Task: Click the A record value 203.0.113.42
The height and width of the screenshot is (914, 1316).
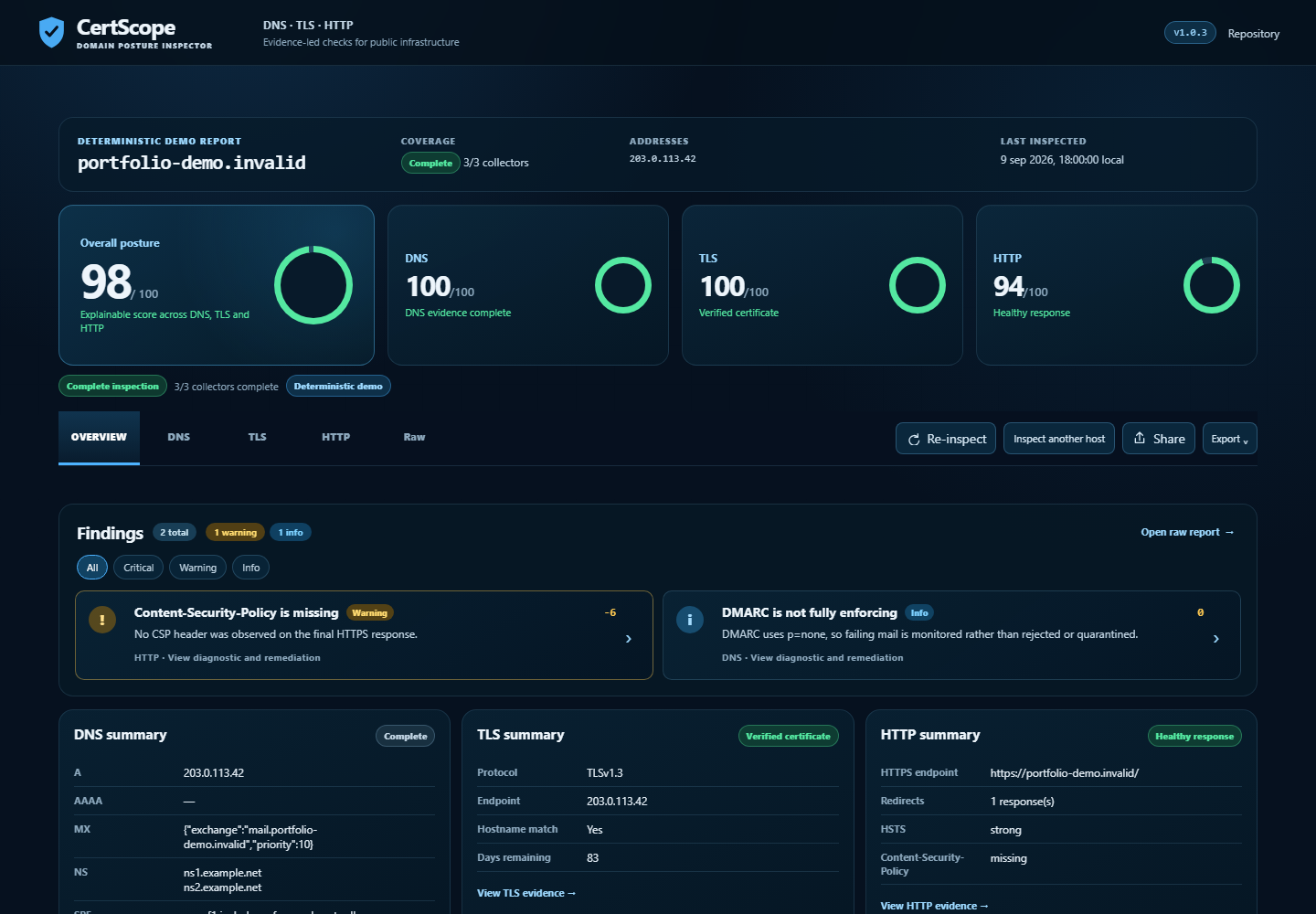Action: click(x=214, y=773)
